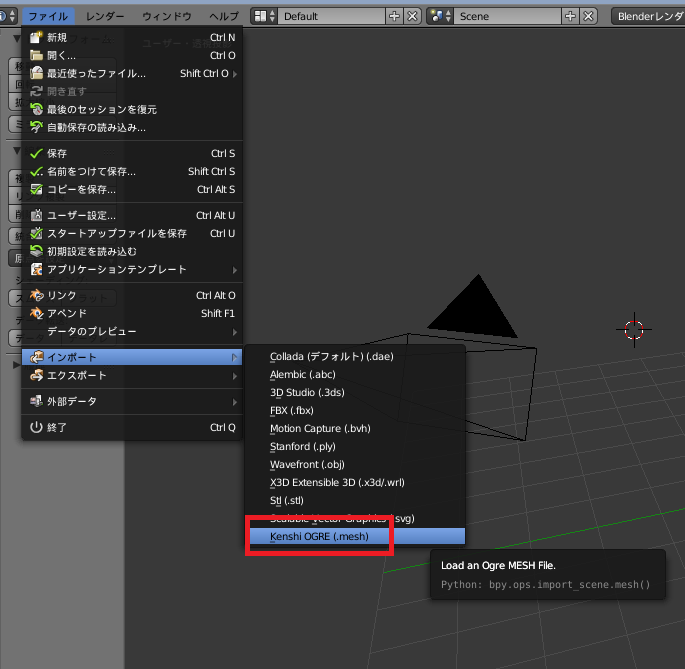Click the 保存 checkmark icon
Image resolution: width=685 pixels, height=669 pixels.
36,153
